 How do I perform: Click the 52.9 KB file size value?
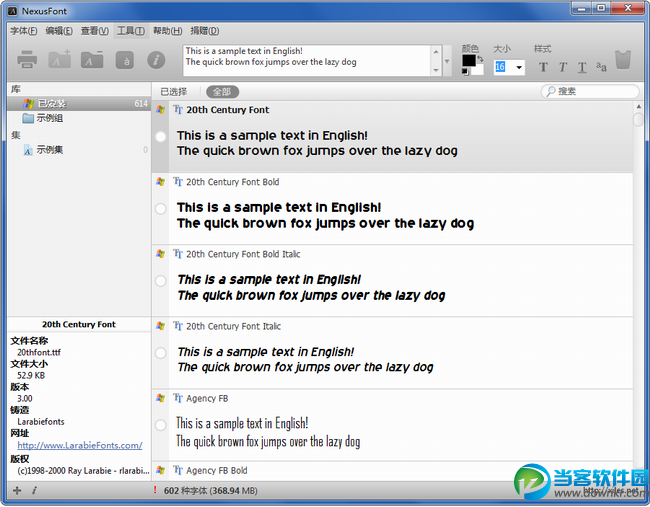click(x=31, y=376)
